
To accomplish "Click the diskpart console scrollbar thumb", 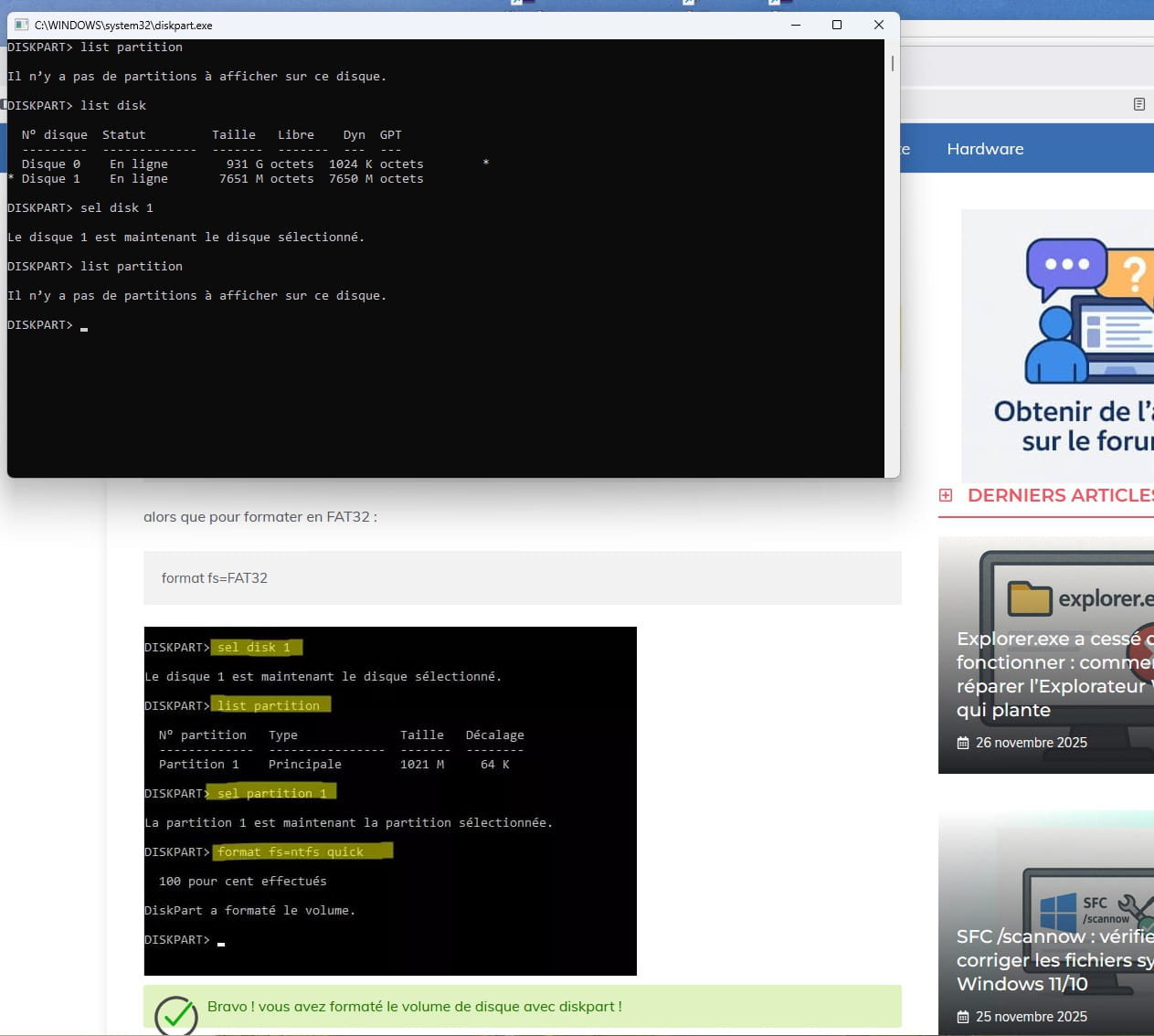I will tap(892, 64).
